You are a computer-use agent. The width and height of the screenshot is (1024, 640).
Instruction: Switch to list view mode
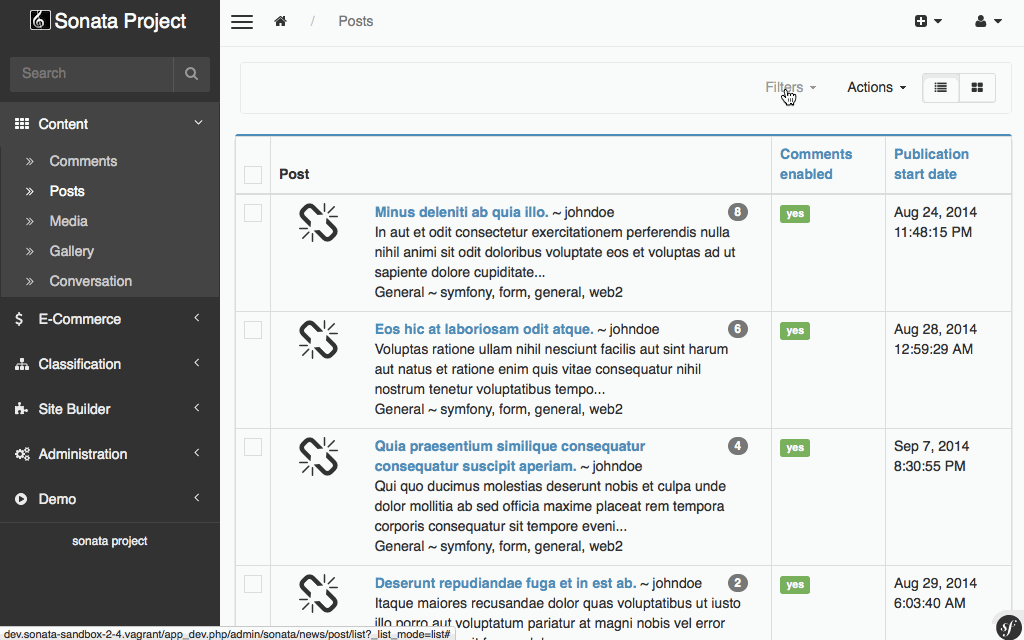coord(940,88)
